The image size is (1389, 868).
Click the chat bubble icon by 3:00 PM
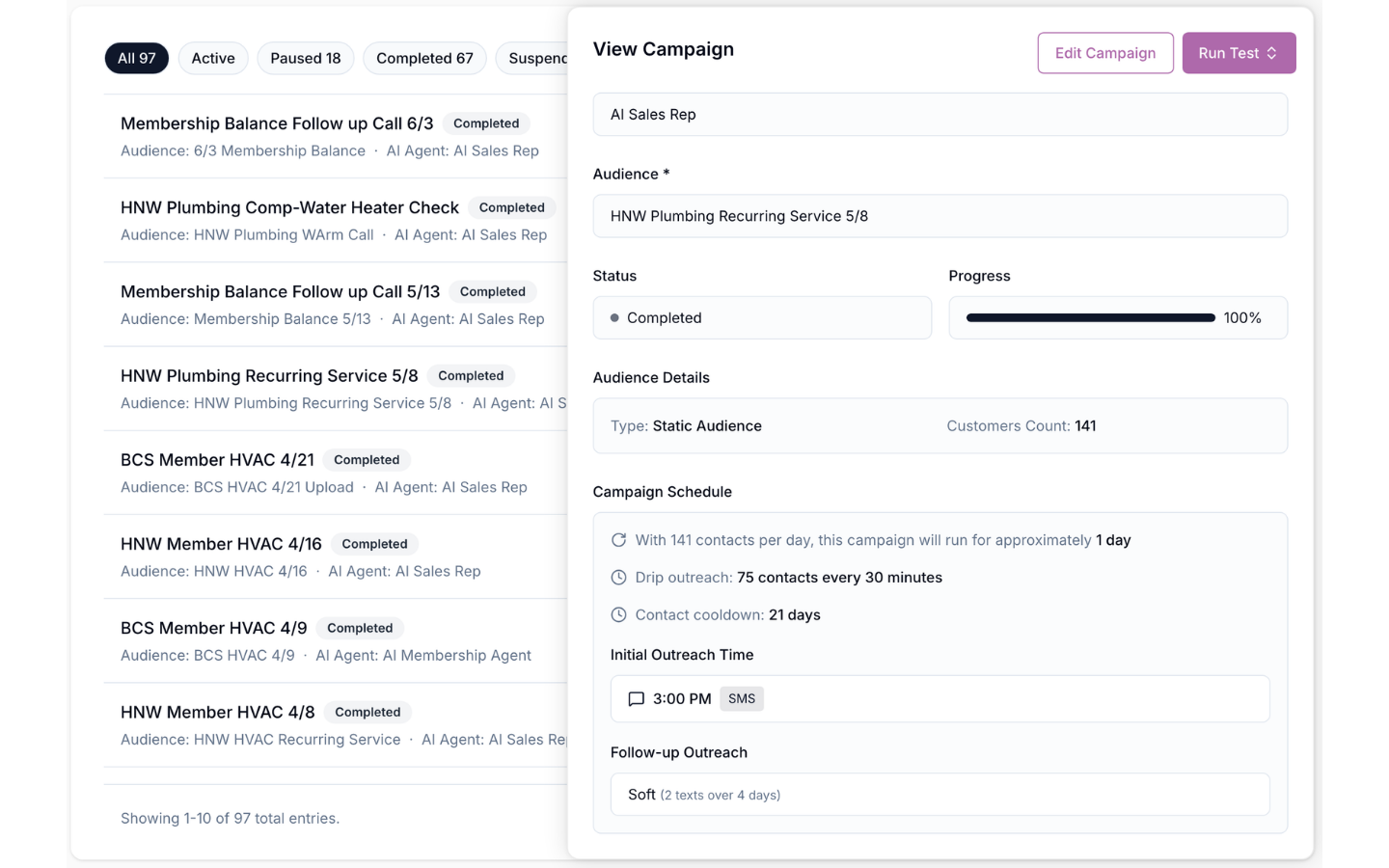[636, 699]
